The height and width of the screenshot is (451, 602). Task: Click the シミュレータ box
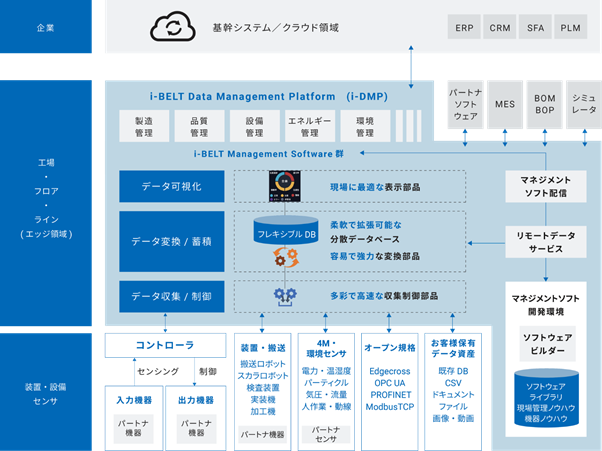(x=584, y=104)
